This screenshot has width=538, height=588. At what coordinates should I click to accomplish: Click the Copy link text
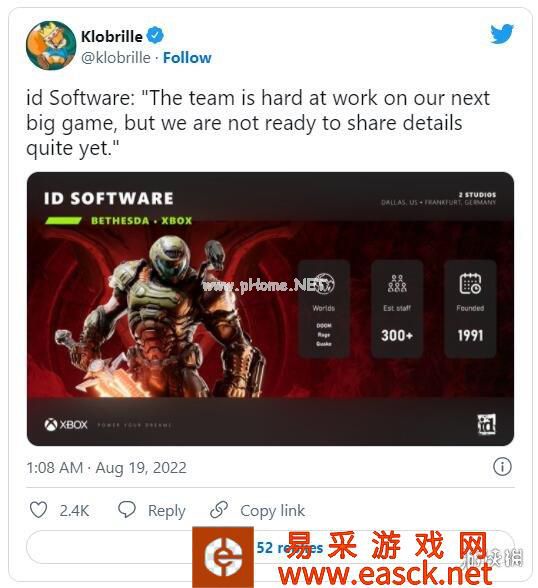(273, 511)
